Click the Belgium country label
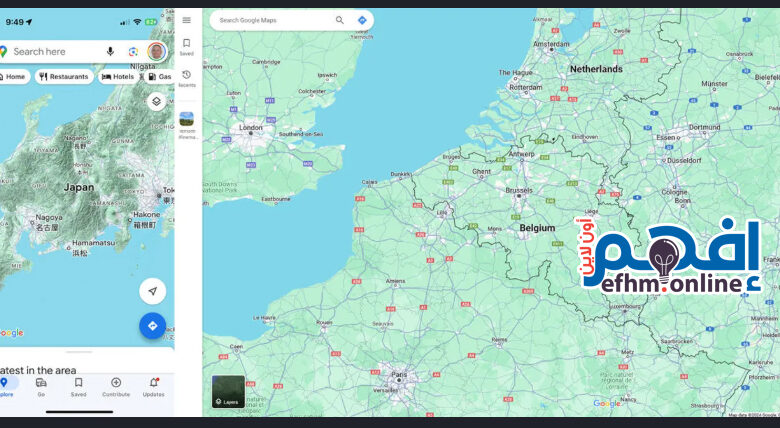The image size is (780, 428). 537,228
